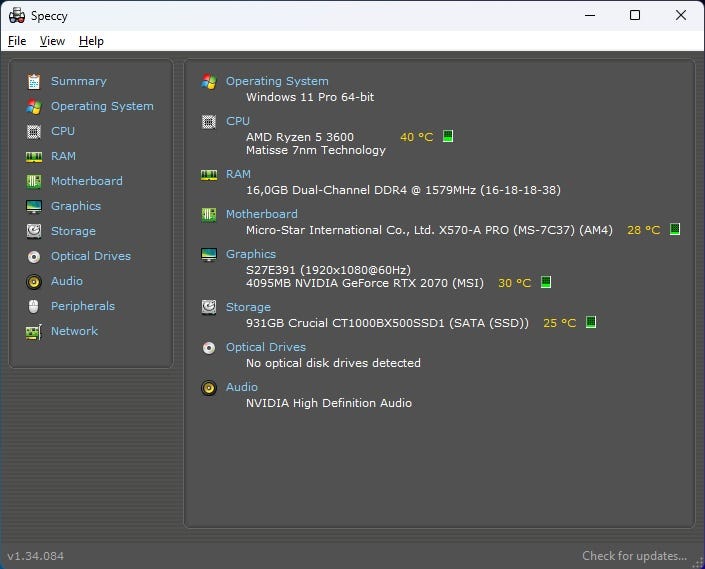Click the Storage hard drive icon in sidebar
This screenshot has height=569, width=705.
(34, 231)
